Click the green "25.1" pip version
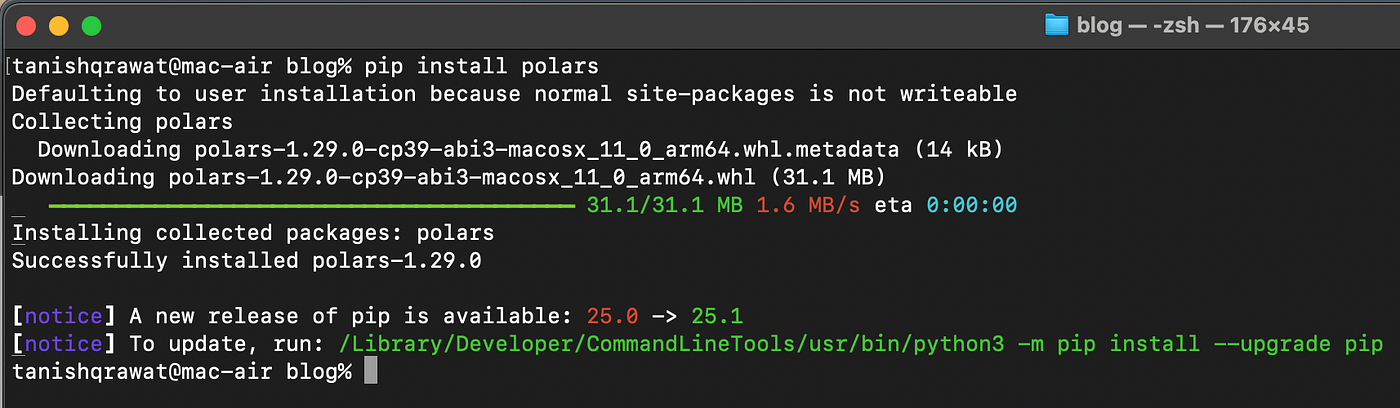The image size is (1400, 408). [717, 316]
